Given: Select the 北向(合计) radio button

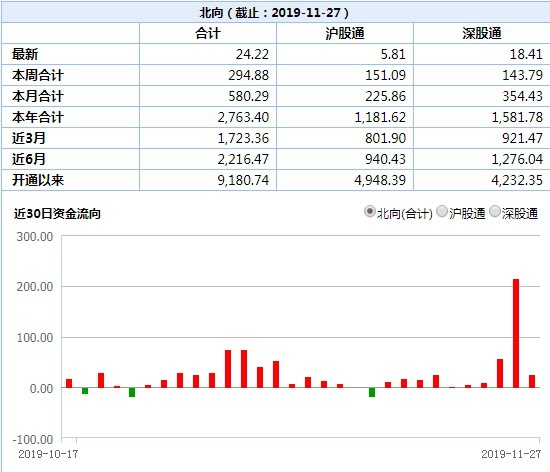Looking at the screenshot, I should (x=370, y=211).
